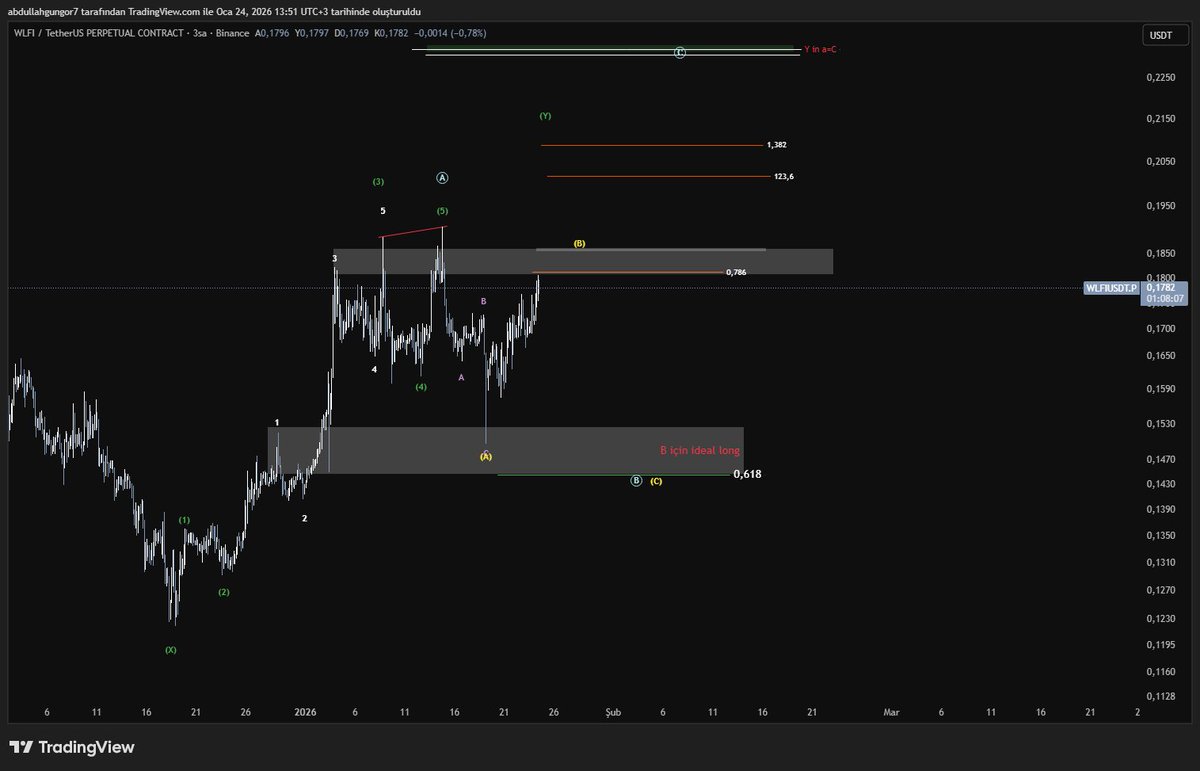Click the 0,1590 price axis label

[1160, 389]
